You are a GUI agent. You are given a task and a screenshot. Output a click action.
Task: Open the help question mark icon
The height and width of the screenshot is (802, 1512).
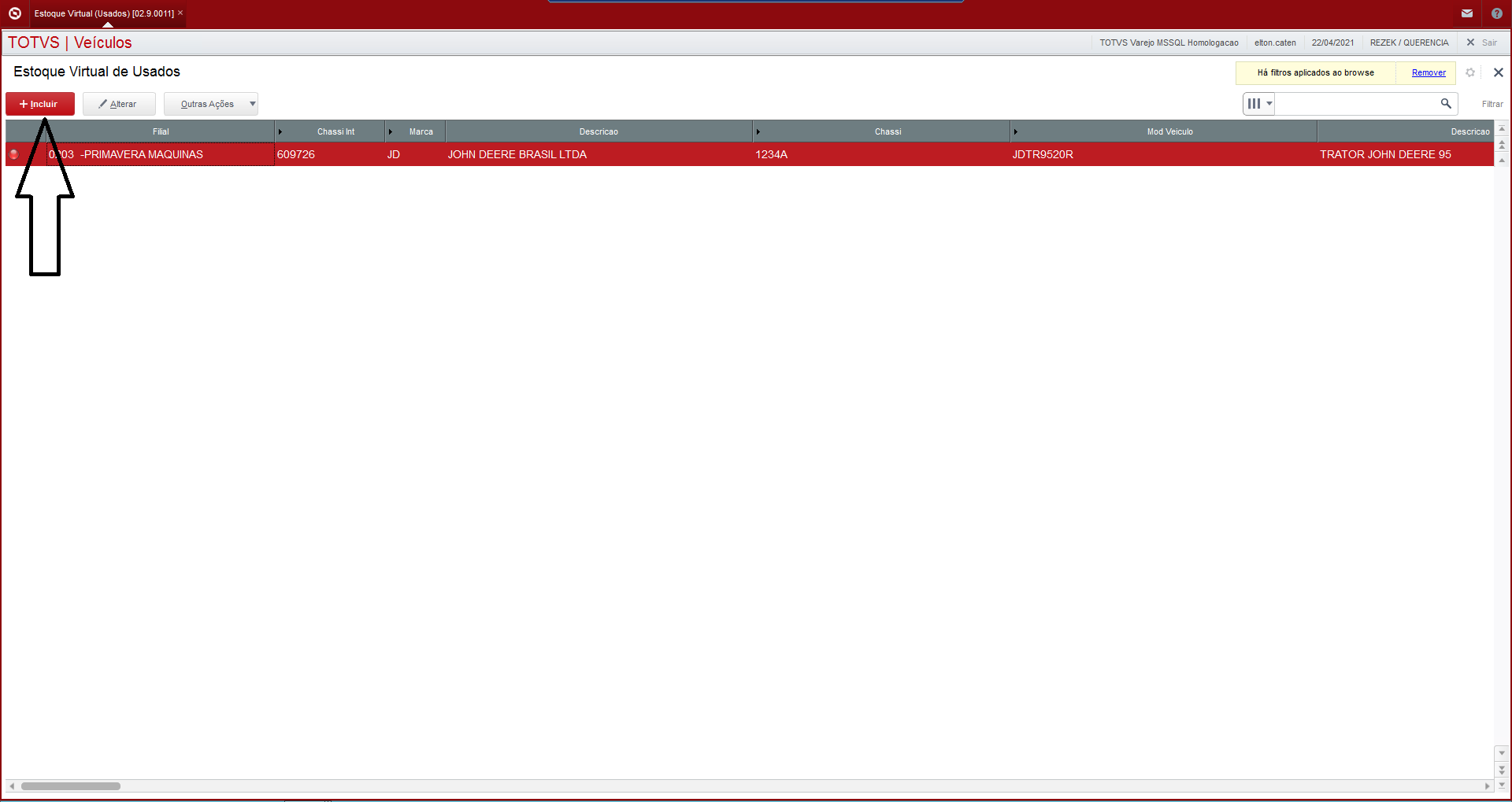point(1497,13)
